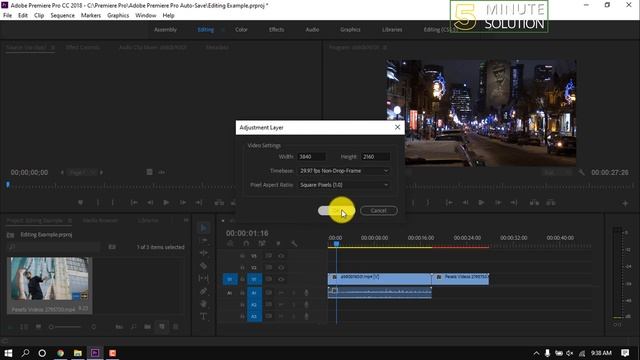The image size is (640, 360).
Task: Select the Track Select Forward tool
Action: pos(204,240)
